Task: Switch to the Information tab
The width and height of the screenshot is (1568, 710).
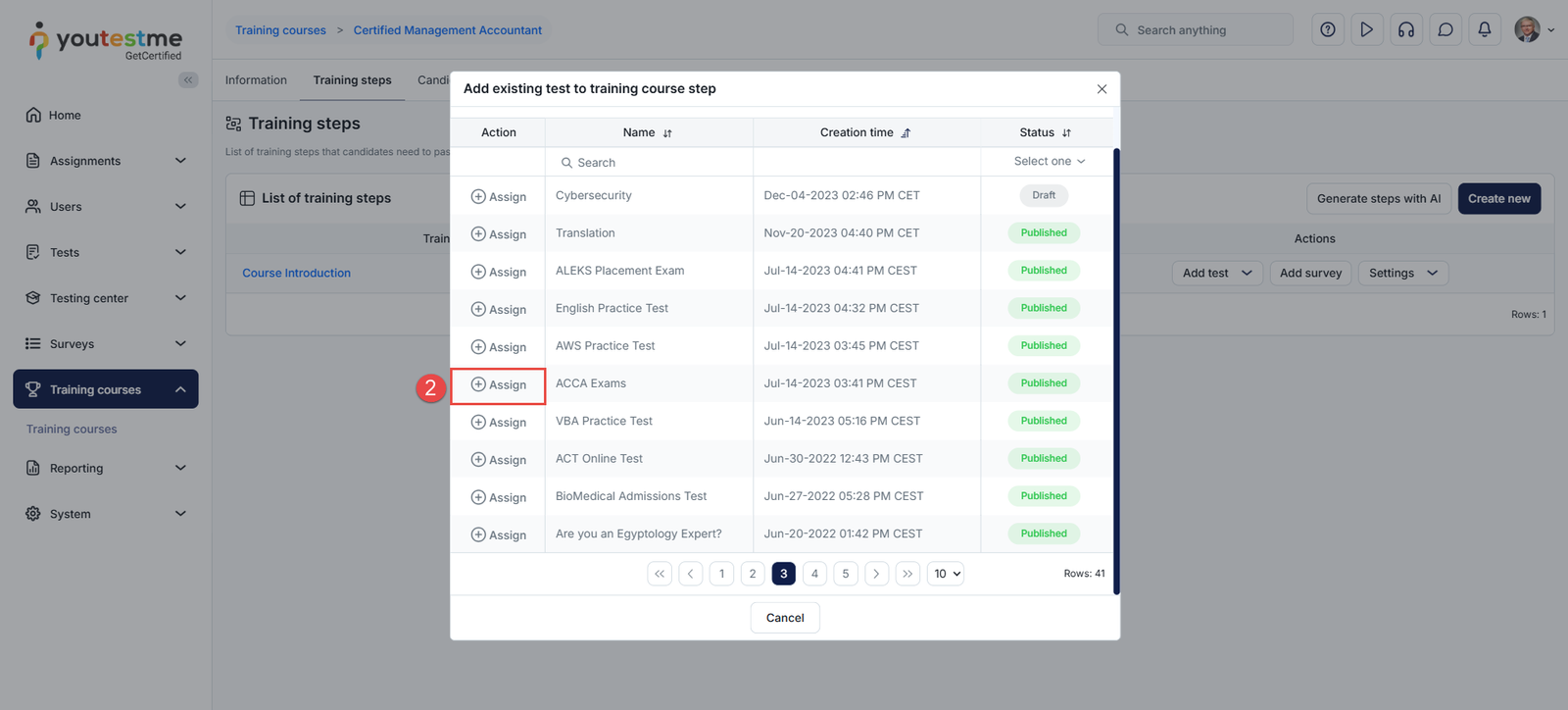Action: tap(256, 80)
